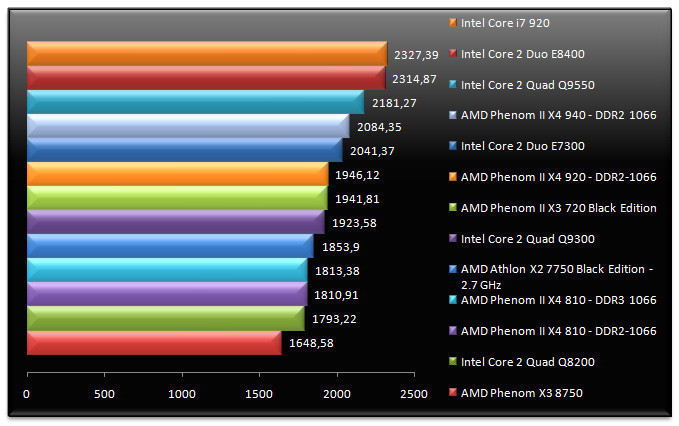Click the axis label 2000
The width and height of the screenshot is (679, 426).
336,394
